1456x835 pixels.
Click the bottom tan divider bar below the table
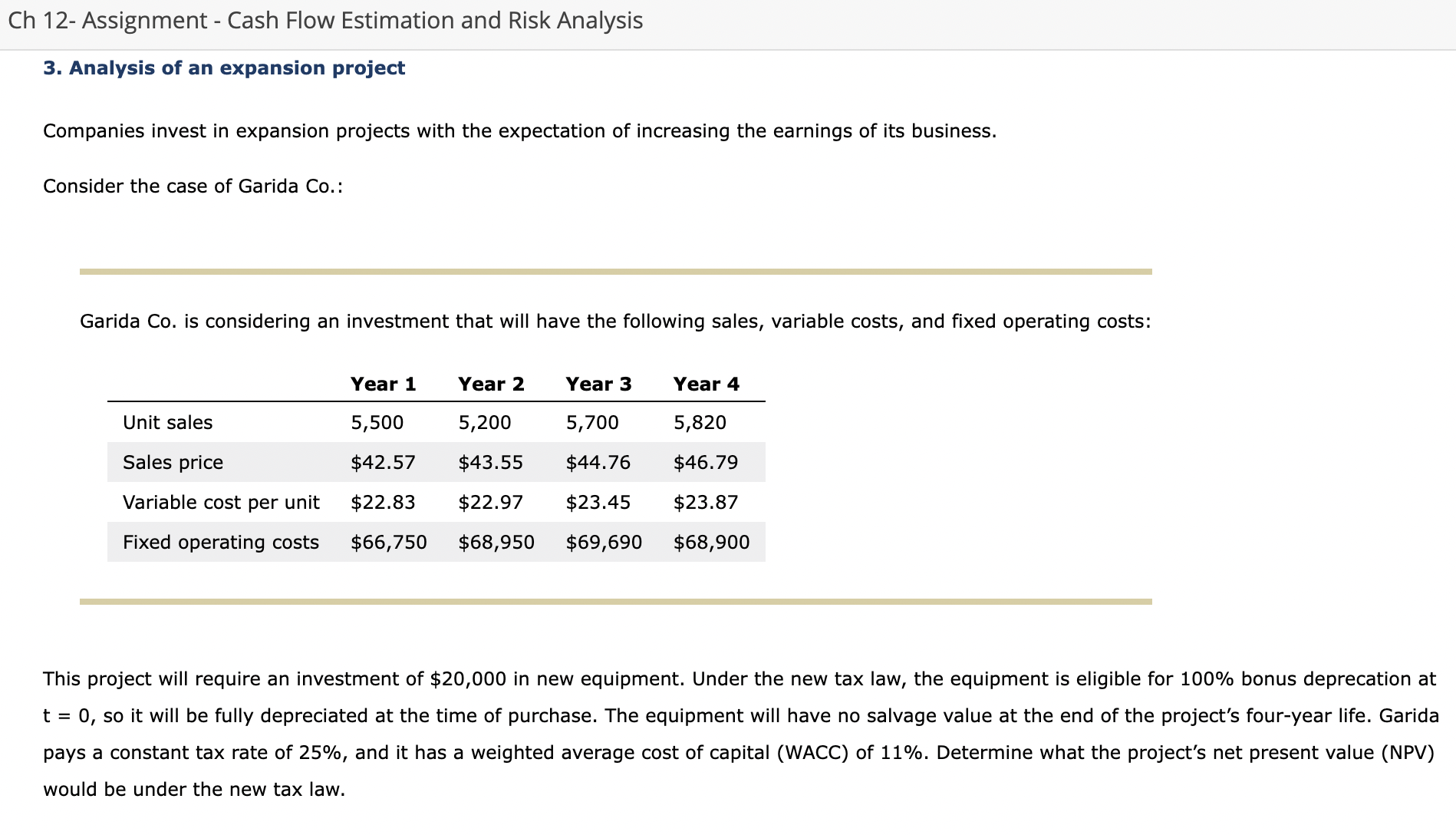coord(614,601)
